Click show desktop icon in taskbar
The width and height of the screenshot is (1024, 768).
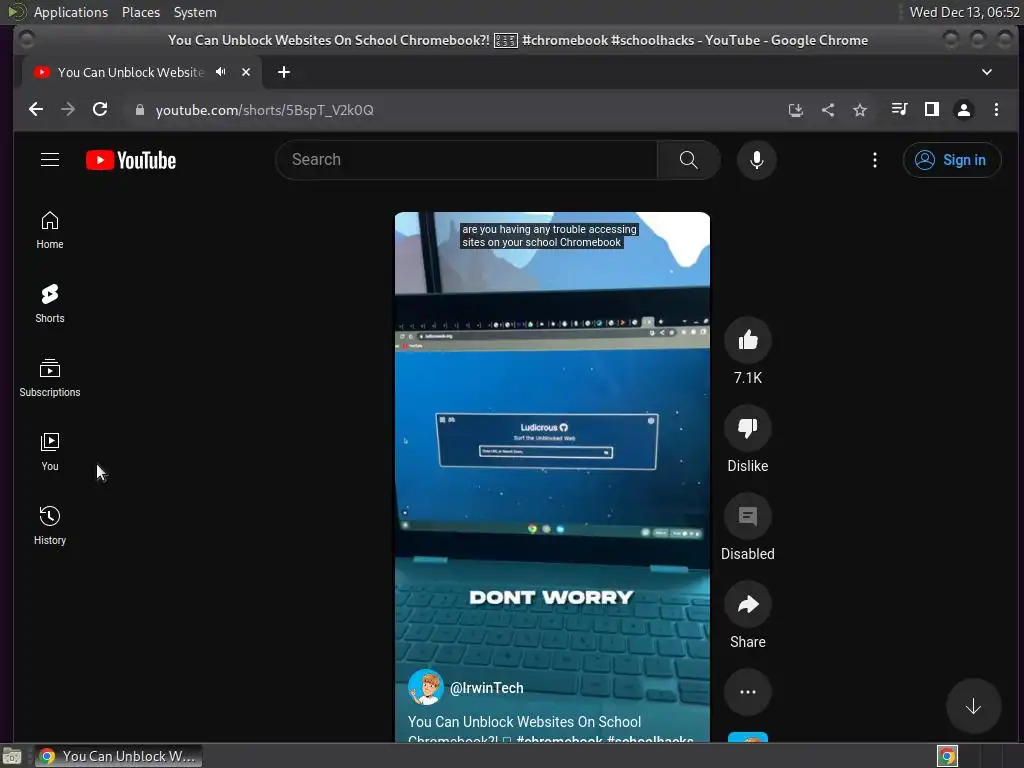12,756
